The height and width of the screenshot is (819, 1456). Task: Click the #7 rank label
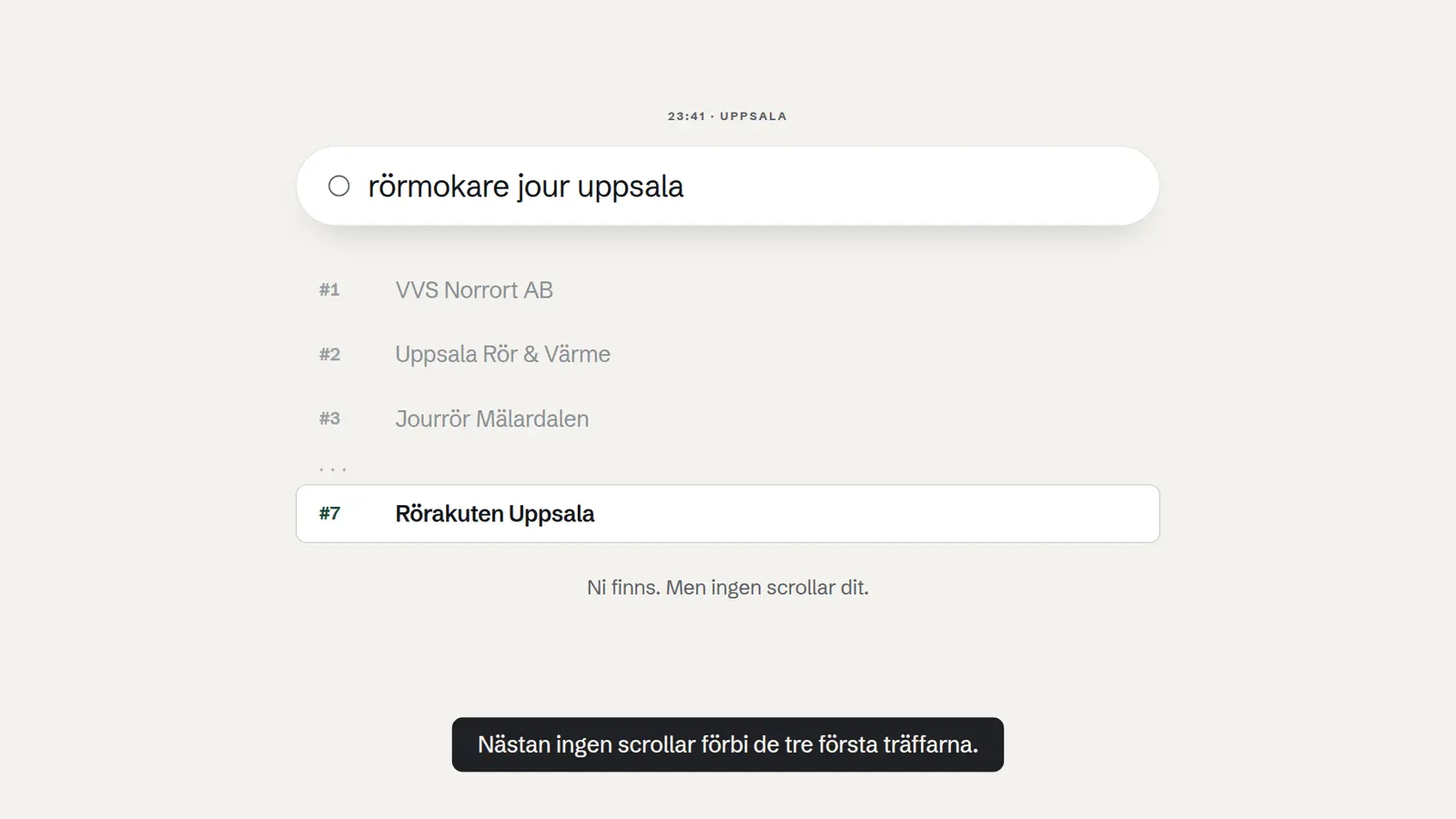pyautogui.click(x=329, y=513)
